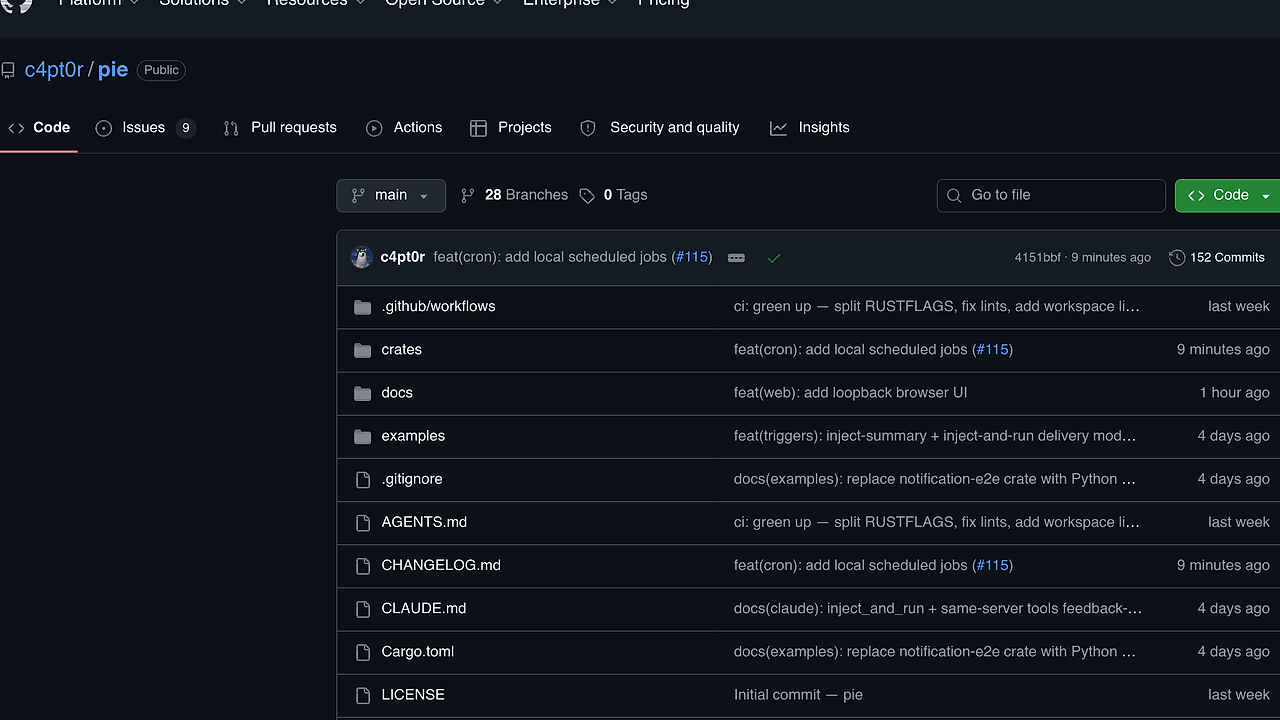Screen dimensions: 1280x720
Task: Open 'Initial commit — pie' commit message
Action: click(x=798, y=694)
